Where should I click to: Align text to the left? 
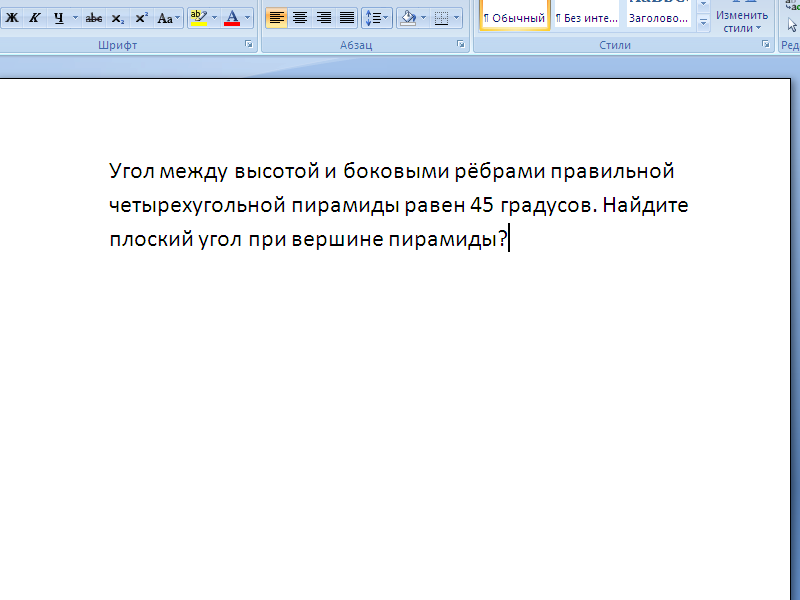[x=277, y=18]
